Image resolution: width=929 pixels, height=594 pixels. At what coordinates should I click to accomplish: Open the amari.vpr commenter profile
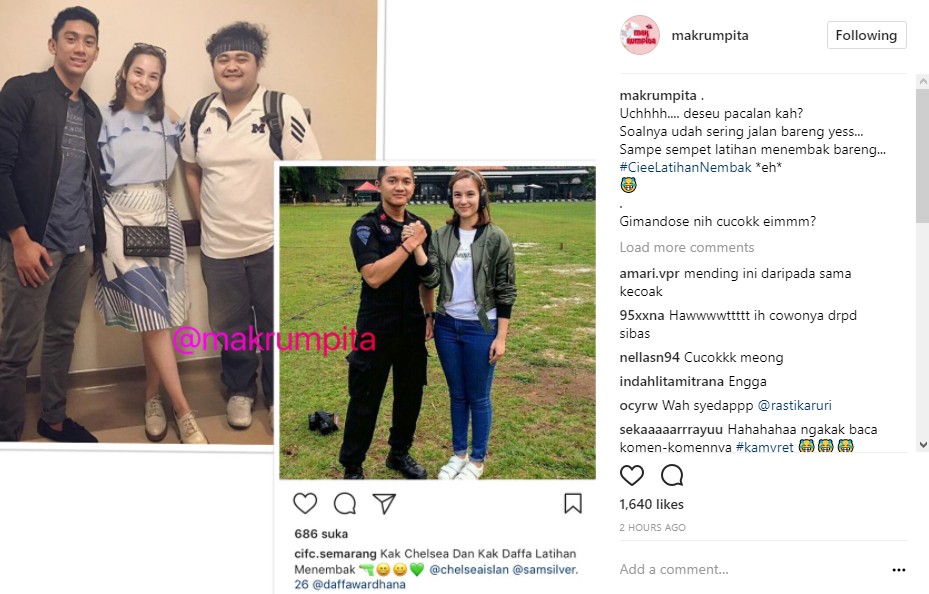point(650,274)
